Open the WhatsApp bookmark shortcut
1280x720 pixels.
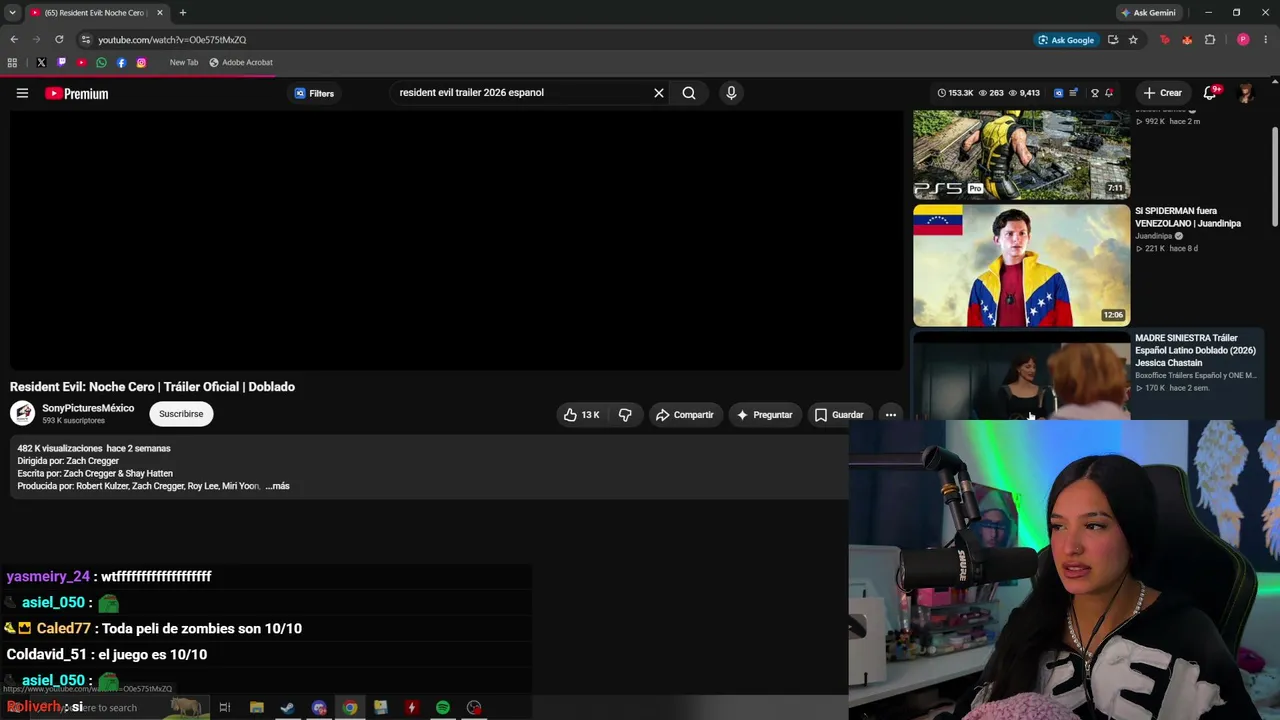[101, 62]
